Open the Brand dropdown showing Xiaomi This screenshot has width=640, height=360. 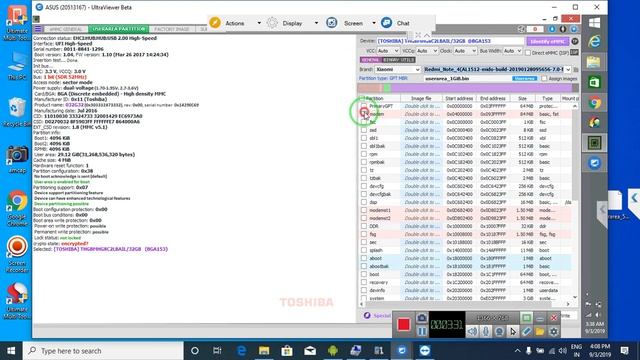(398, 69)
